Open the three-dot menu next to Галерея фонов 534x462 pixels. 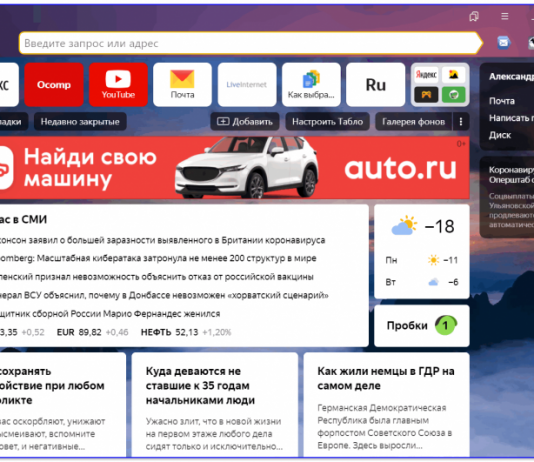pyautogui.click(x=461, y=122)
